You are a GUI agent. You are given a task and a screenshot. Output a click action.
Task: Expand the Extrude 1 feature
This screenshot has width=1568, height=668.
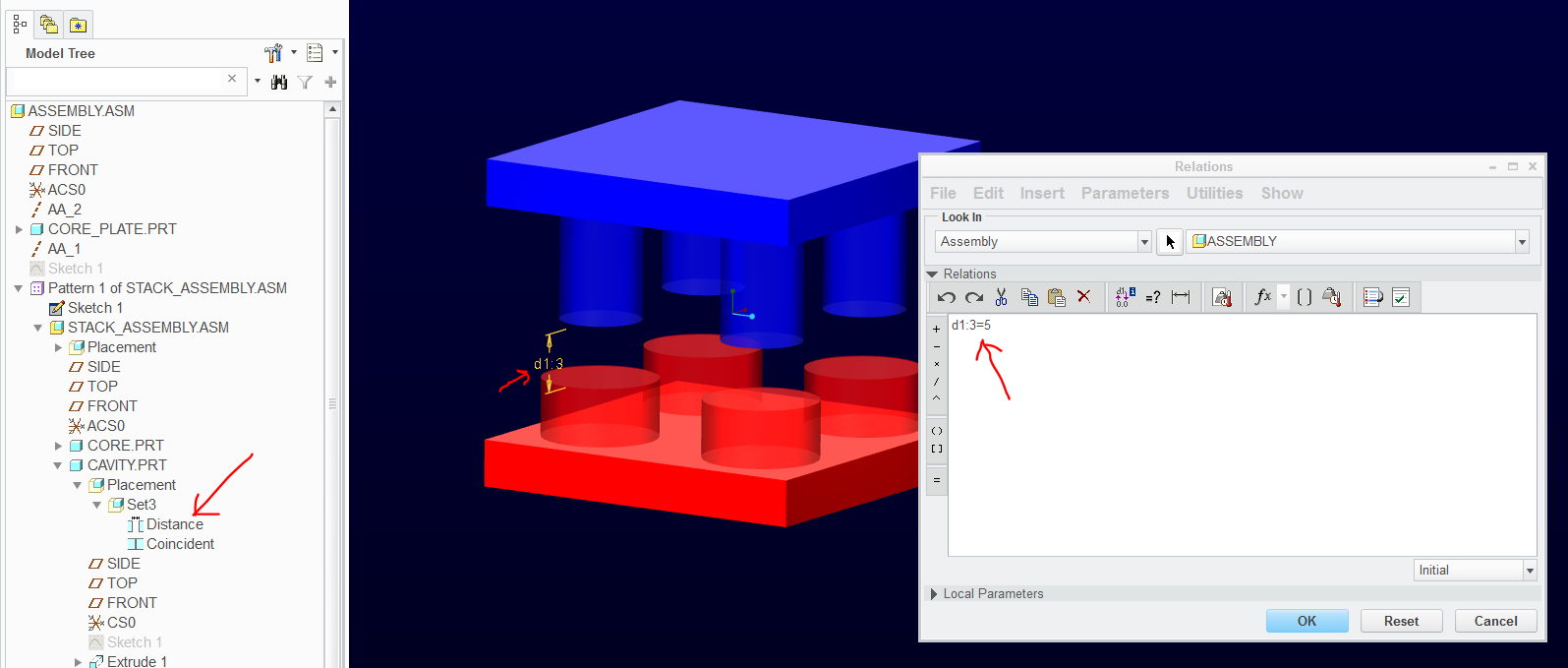[78, 662]
